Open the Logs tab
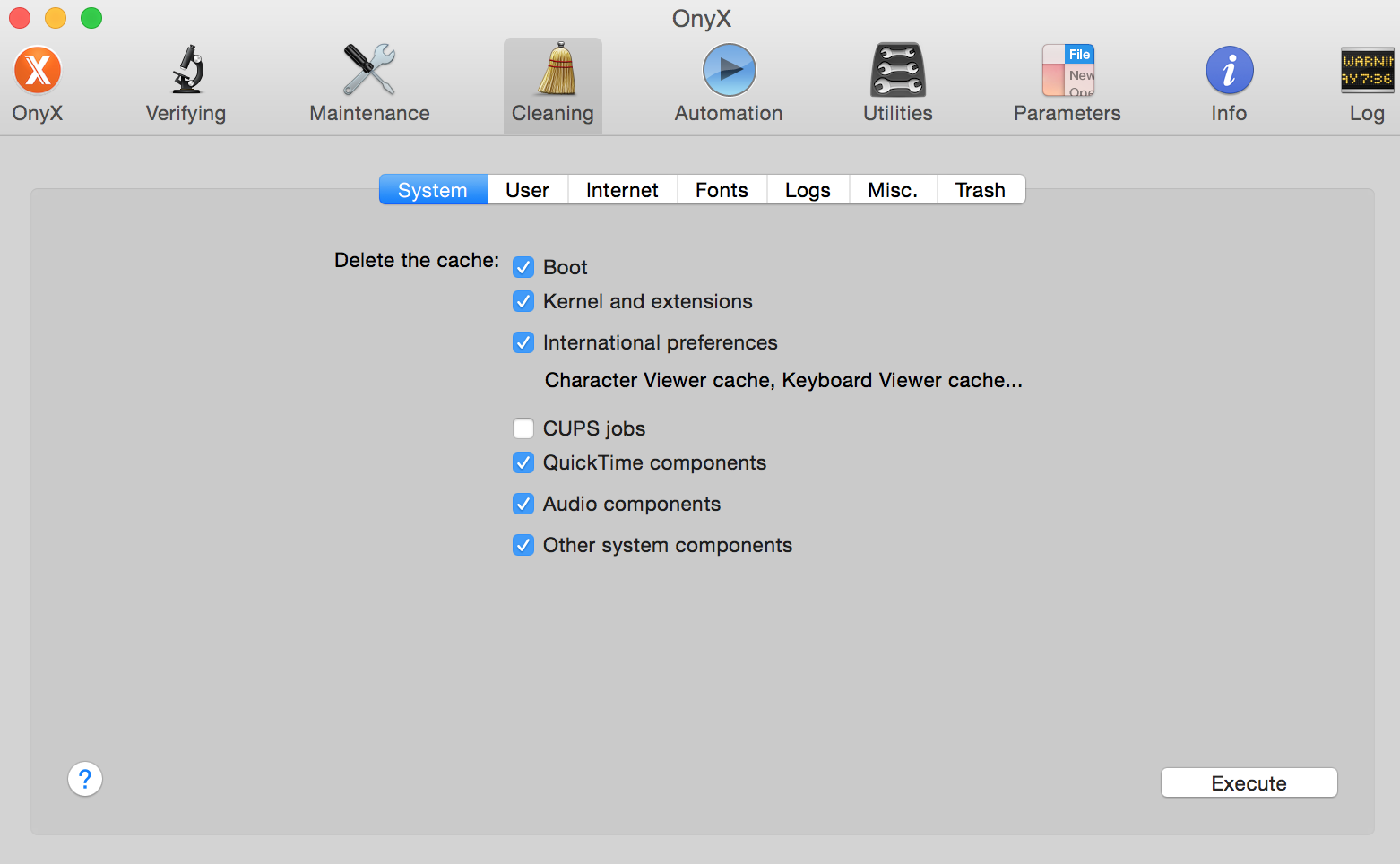The image size is (1400, 864). click(808, 190)
